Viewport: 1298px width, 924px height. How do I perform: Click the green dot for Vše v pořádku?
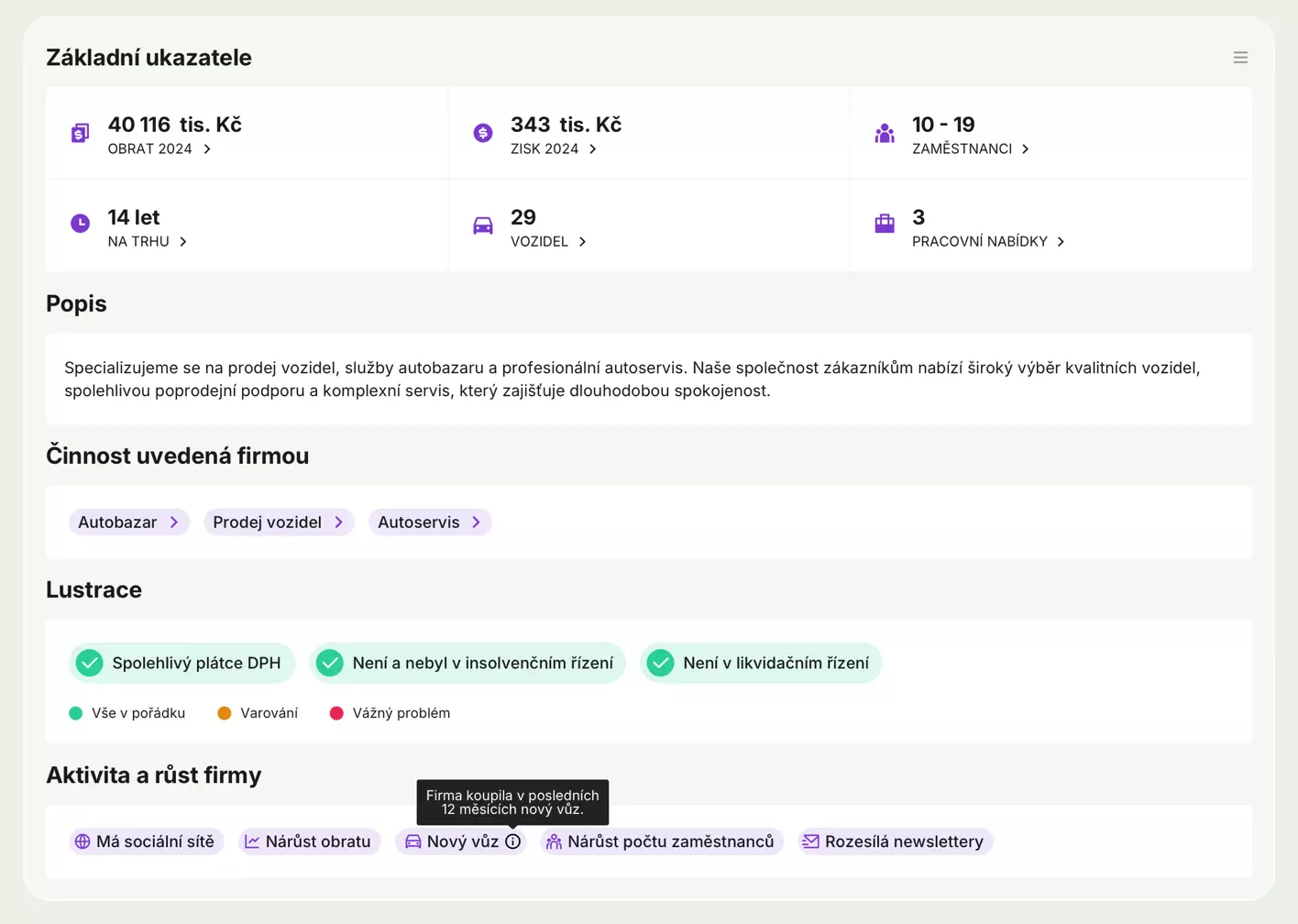coord(76,713)
